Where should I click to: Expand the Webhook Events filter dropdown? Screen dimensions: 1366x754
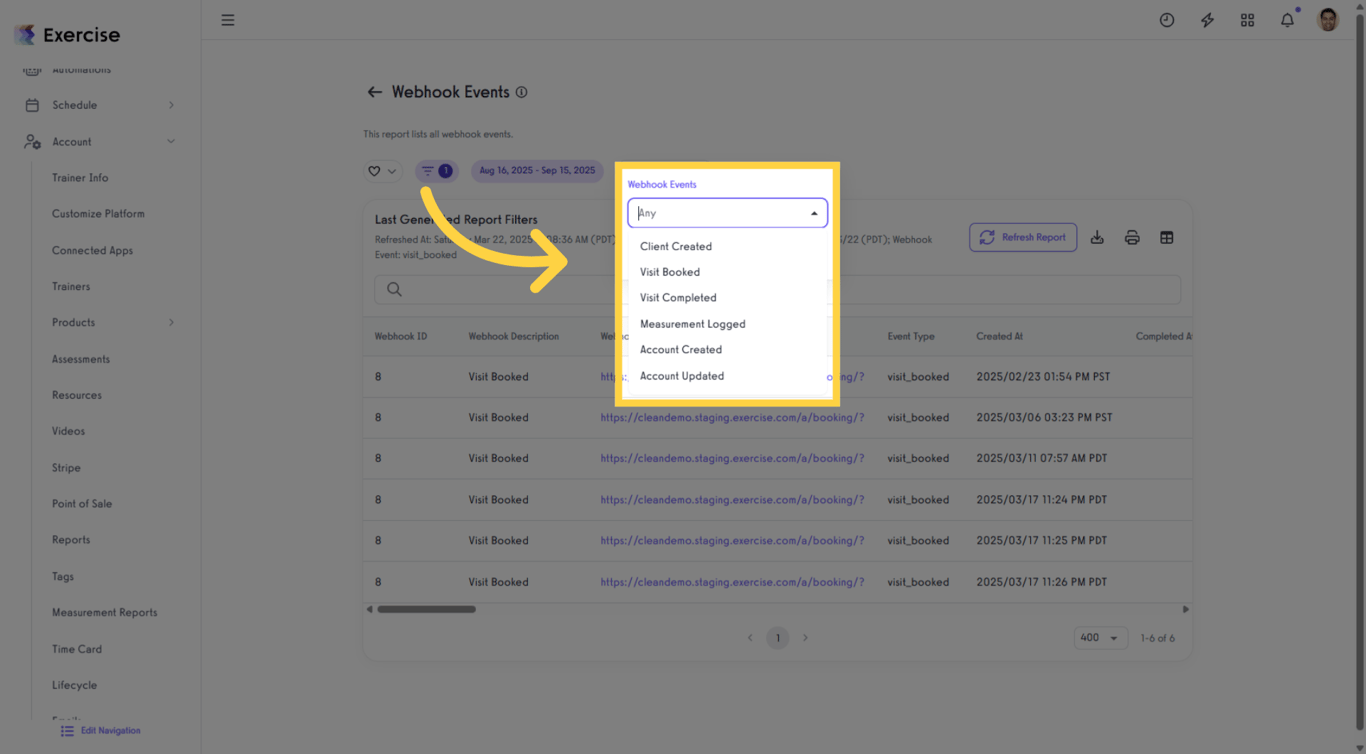tap(727, 212)
